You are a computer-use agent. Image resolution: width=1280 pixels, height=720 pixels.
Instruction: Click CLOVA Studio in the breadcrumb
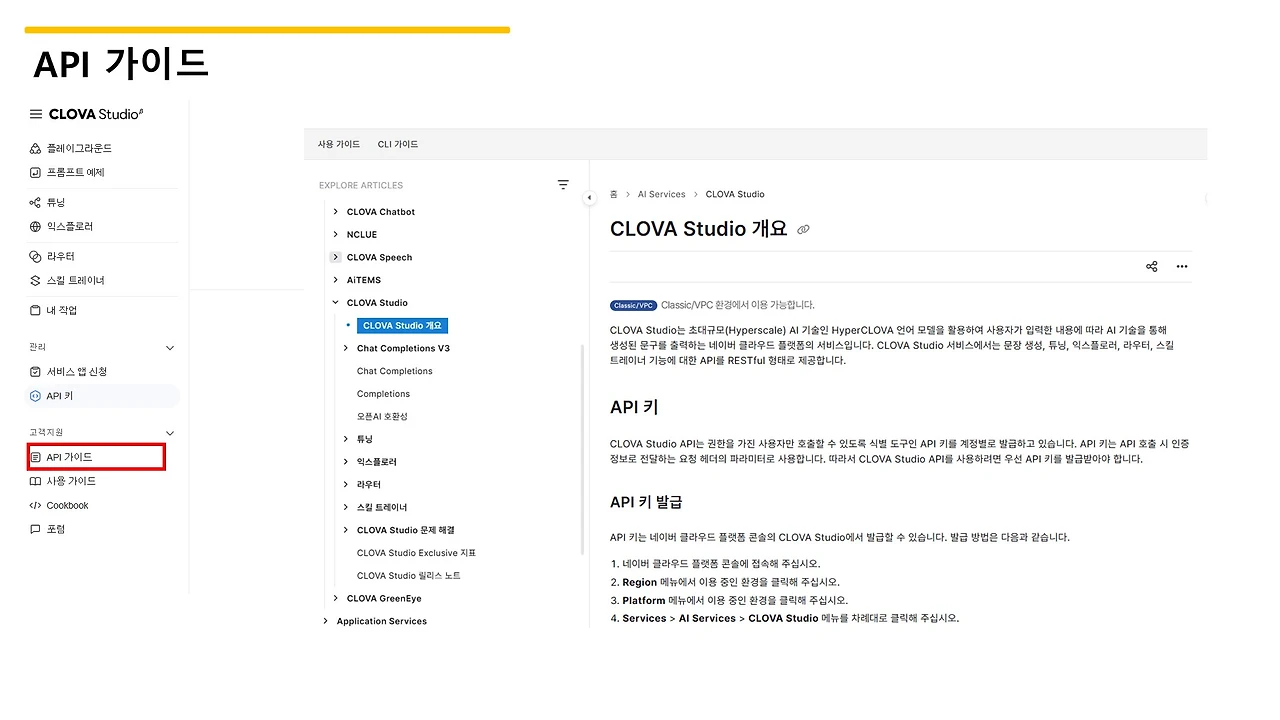coord(735,194)
